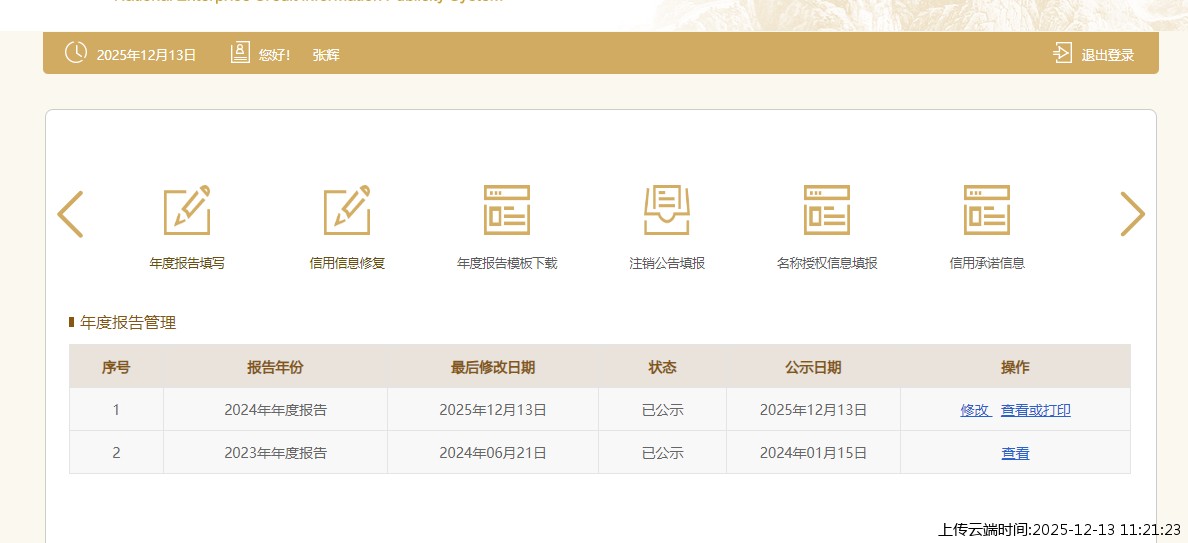This screenshot has height=543, width=1188.
Task: Click 查看 link for 2023年年度报告
Action: pos(1015,453)
